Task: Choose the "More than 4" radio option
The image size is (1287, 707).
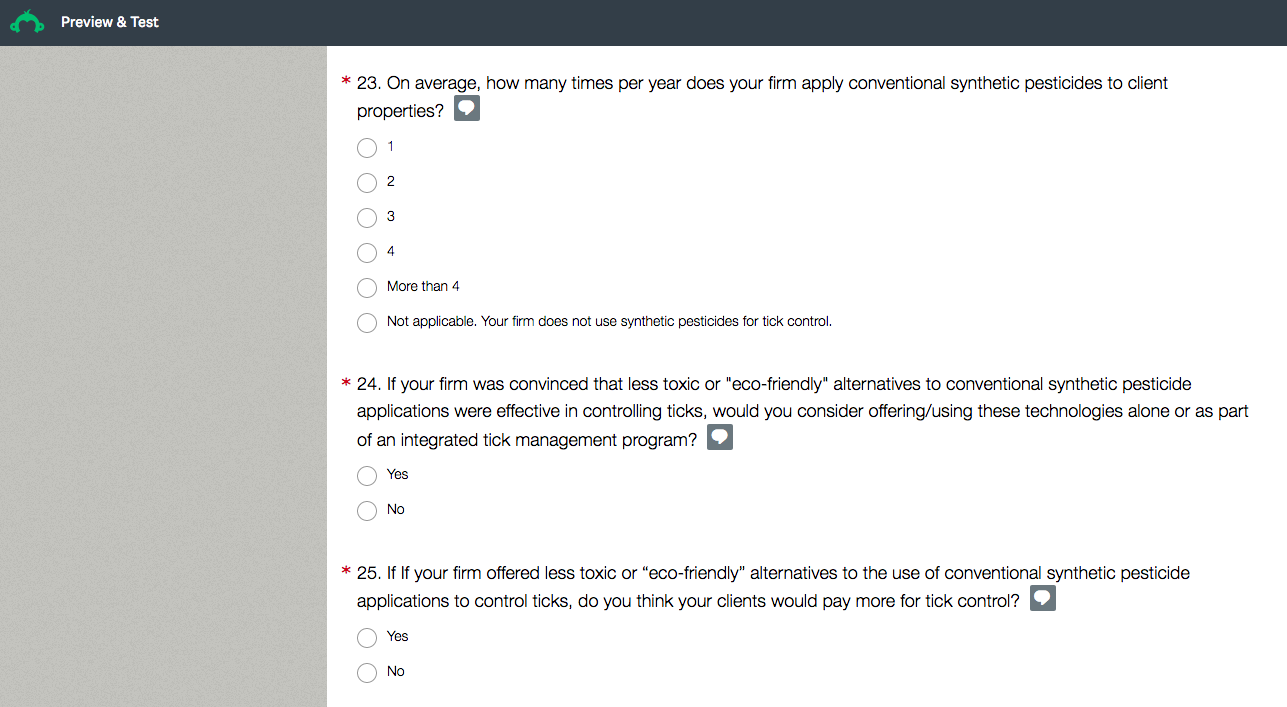Action: [367, 288]
